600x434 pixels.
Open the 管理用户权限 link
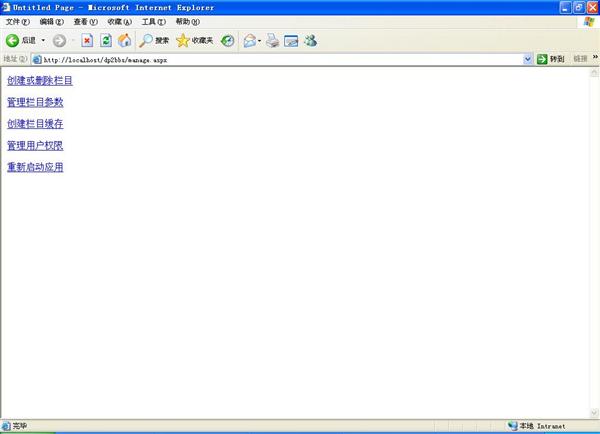[x=35, y=145]
